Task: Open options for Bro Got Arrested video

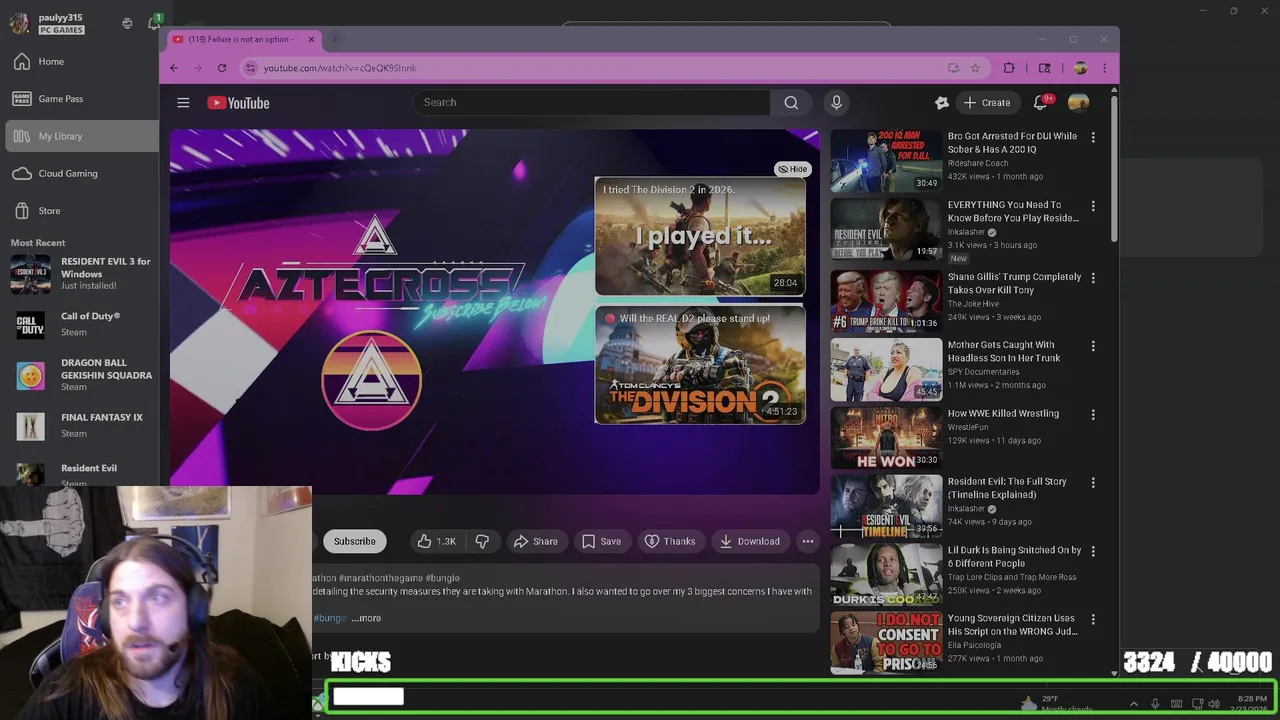Action: point(1093,137)
